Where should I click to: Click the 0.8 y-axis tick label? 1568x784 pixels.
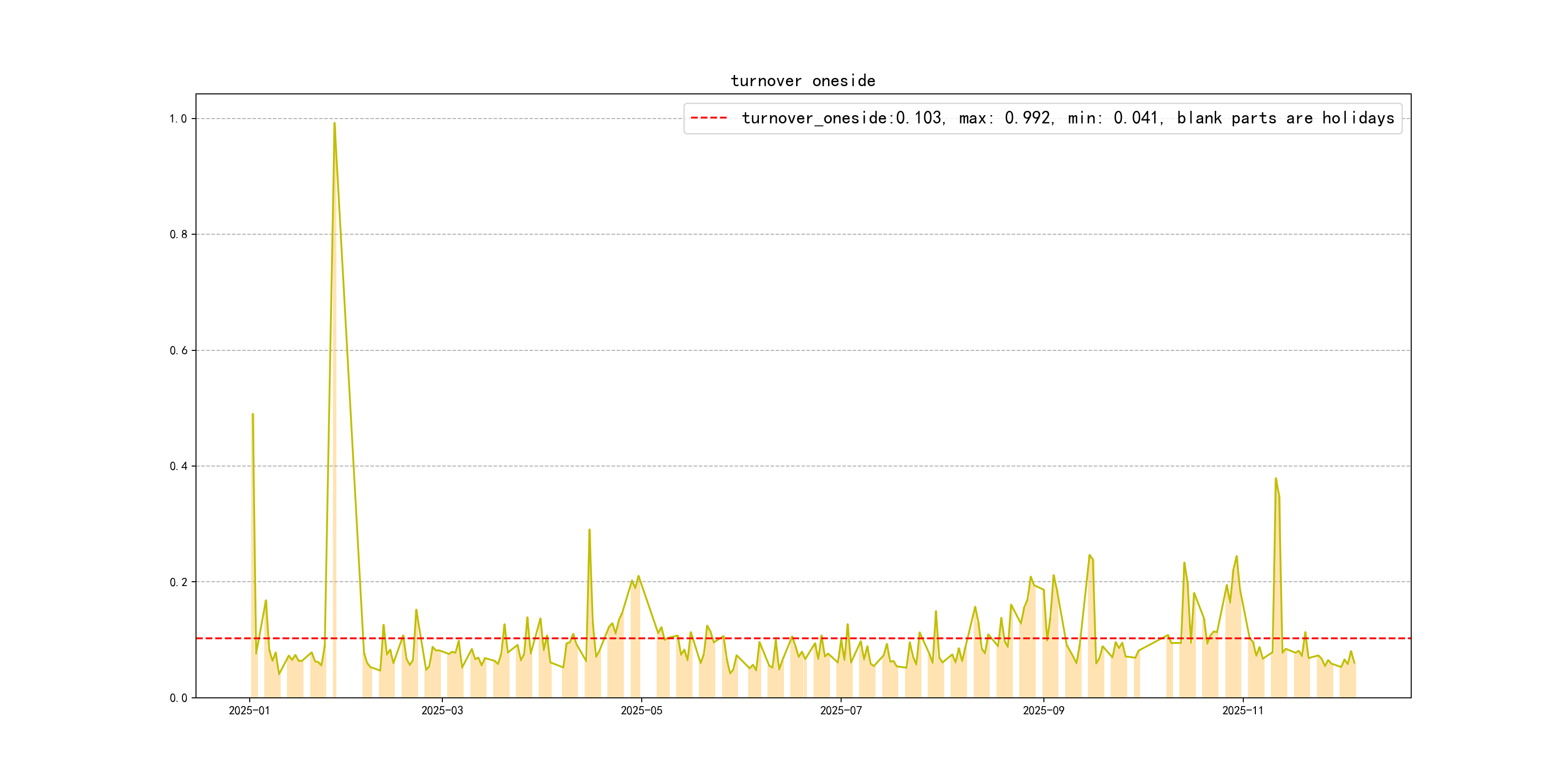point(178,234)
